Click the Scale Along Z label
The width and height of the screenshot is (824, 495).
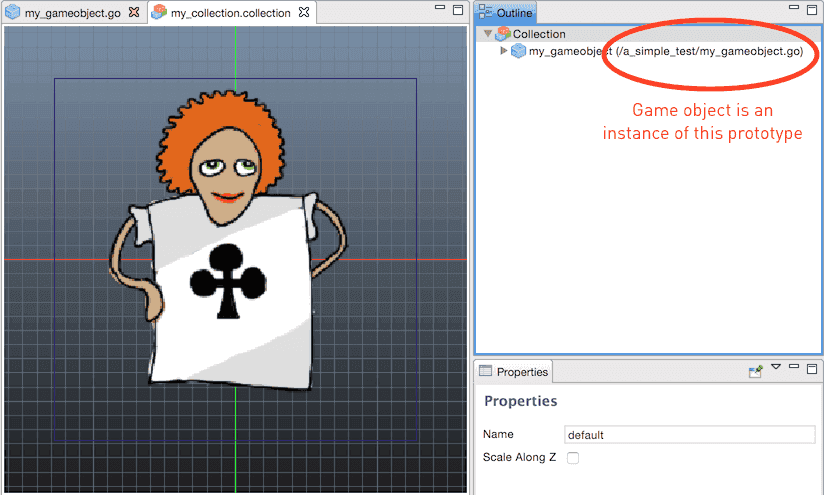(x=519, y=457)
